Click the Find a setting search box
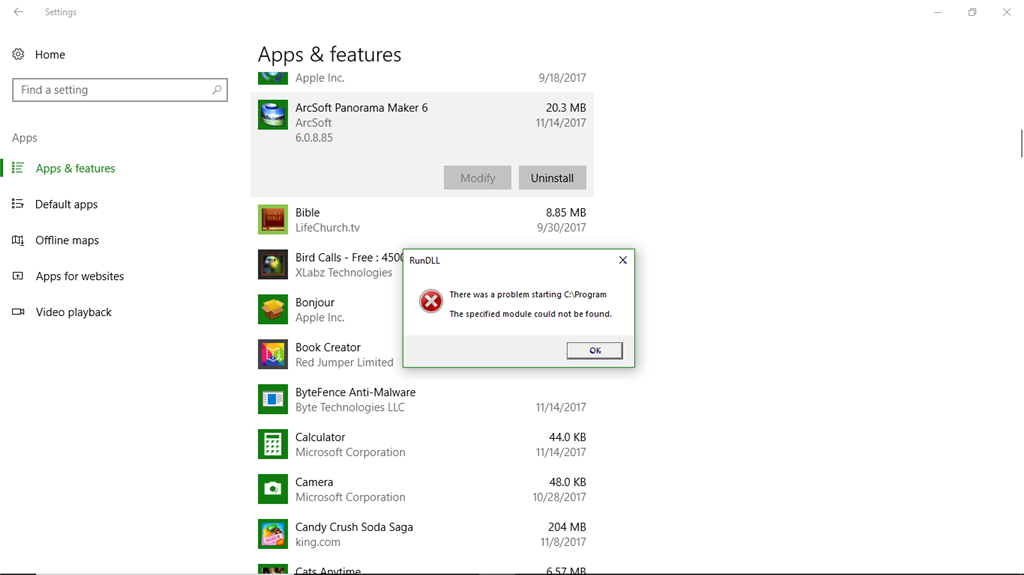The image size is (1024, 575). tap(120, 90)
